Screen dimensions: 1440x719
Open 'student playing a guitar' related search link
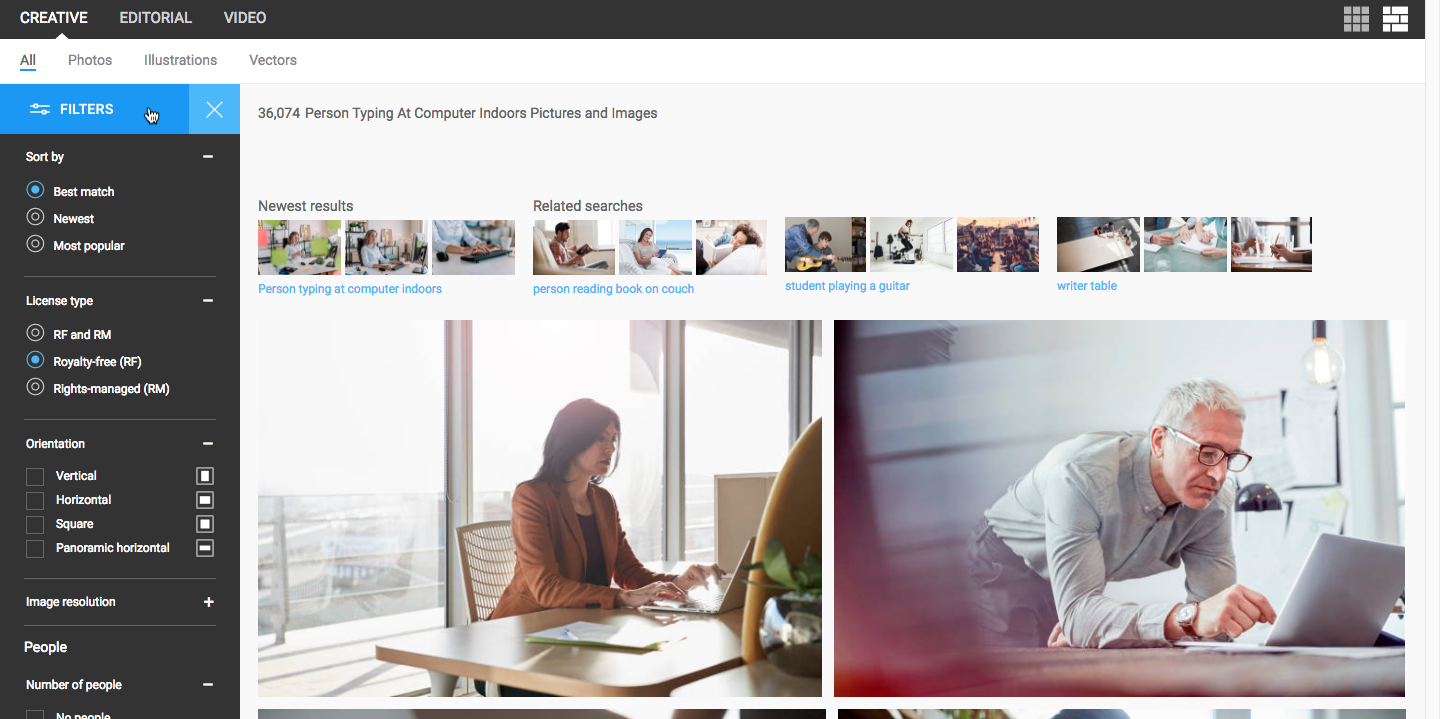click(847, 286)
